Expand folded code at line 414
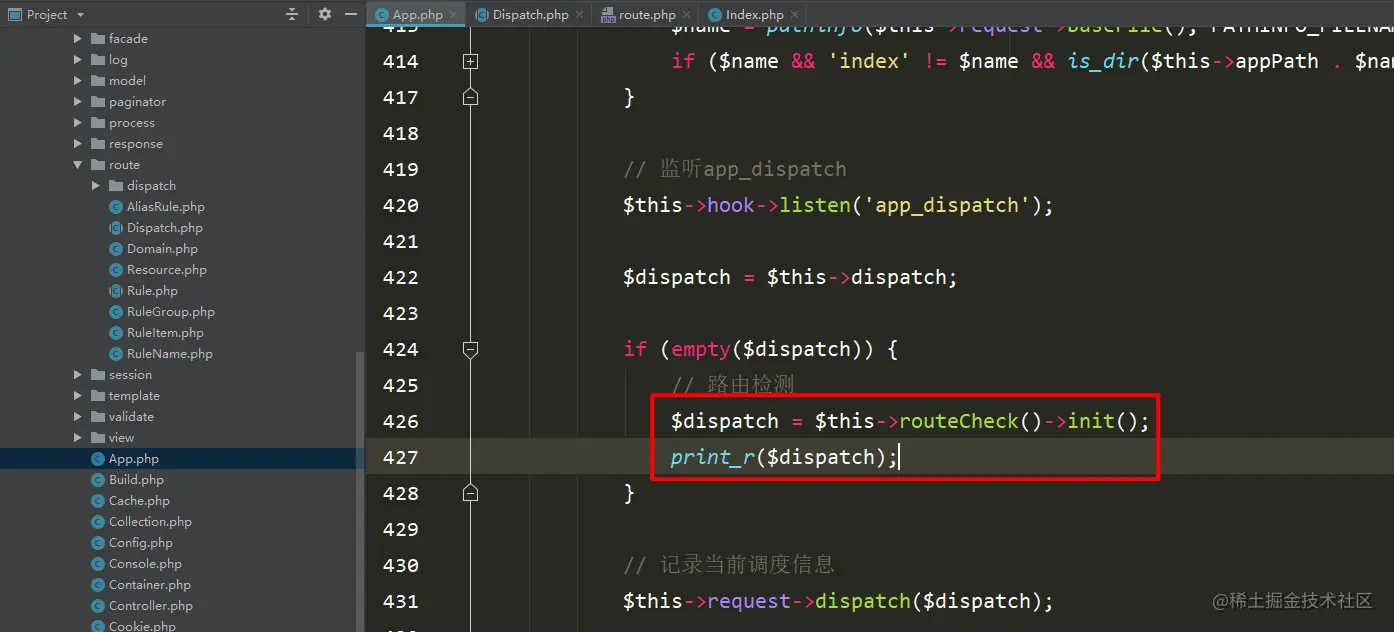Viewport: 1394px width, 632px height. coord(471,62)
